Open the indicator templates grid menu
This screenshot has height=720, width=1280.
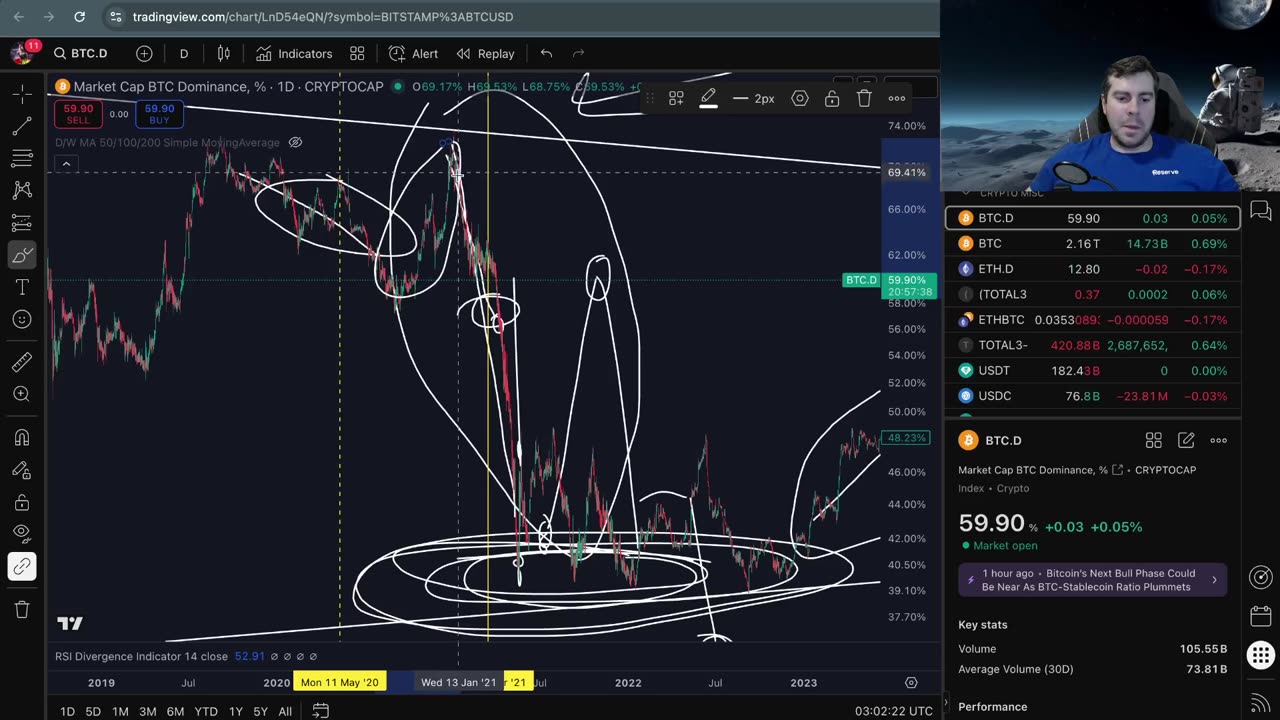click(357, 54)
